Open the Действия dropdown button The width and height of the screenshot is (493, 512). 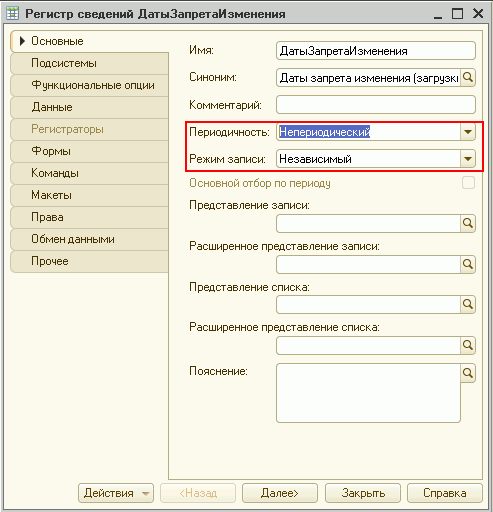[x=116, y=493]
